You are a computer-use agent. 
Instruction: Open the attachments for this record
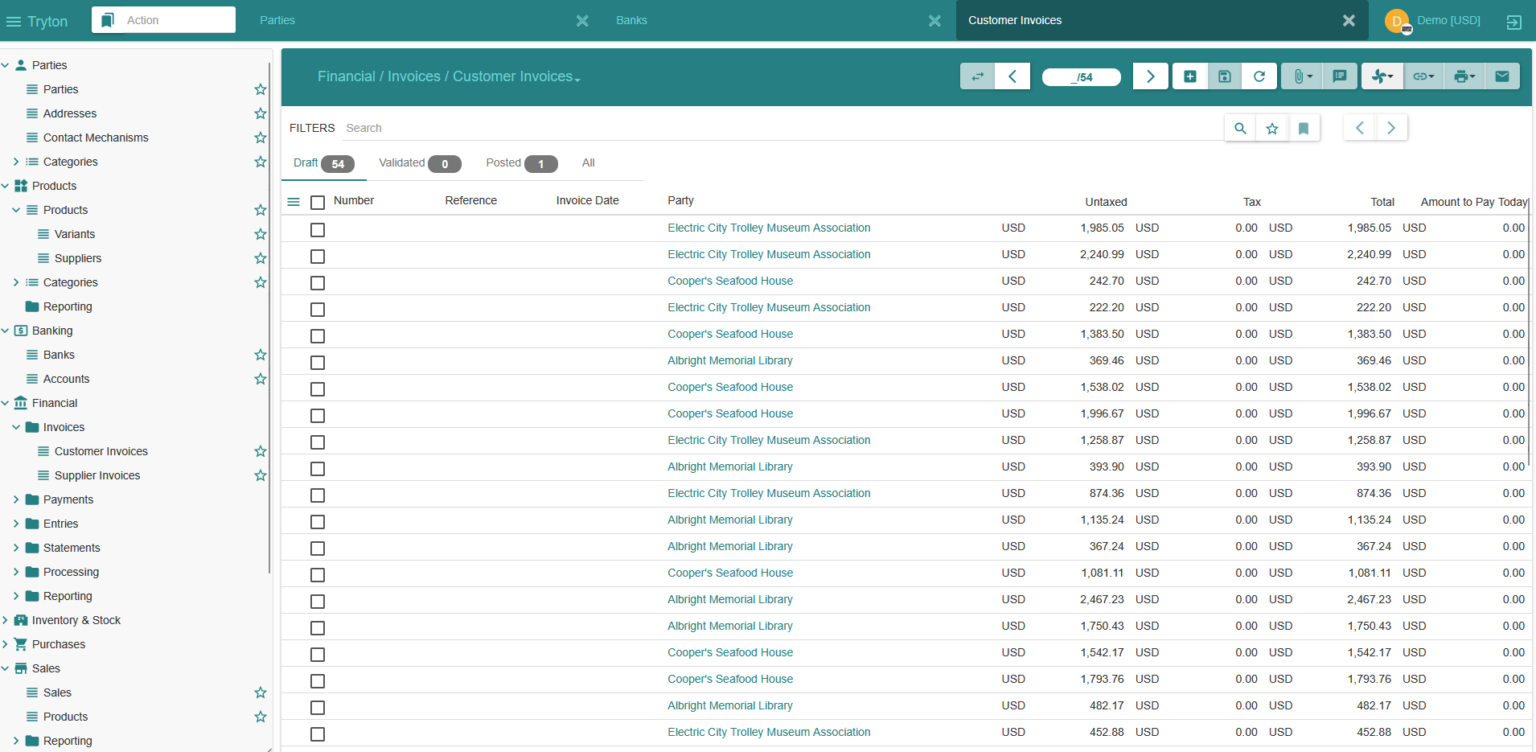pyautogui.click(x=1297, y=76)
